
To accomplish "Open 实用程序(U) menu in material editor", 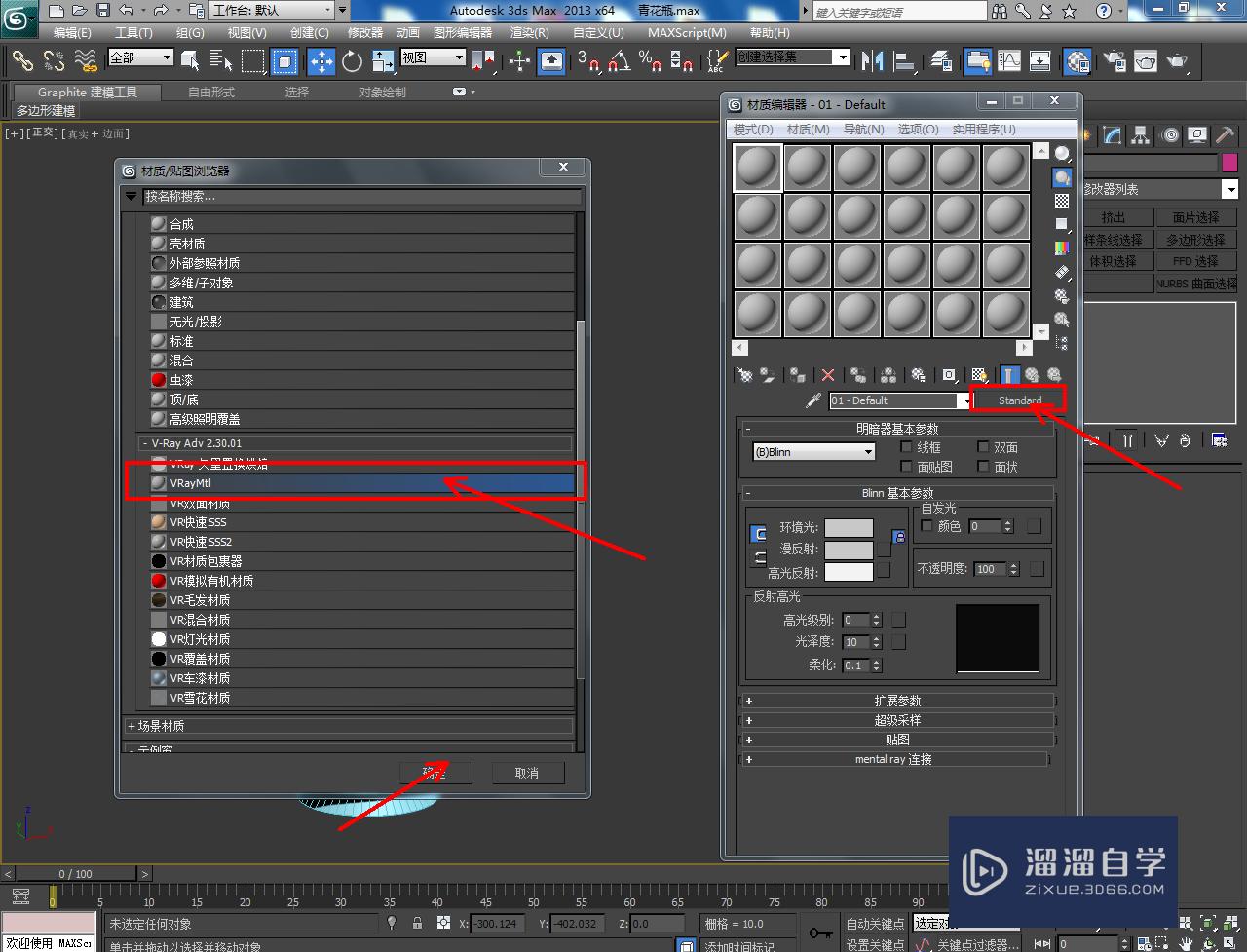I will [x=984, y=129].
